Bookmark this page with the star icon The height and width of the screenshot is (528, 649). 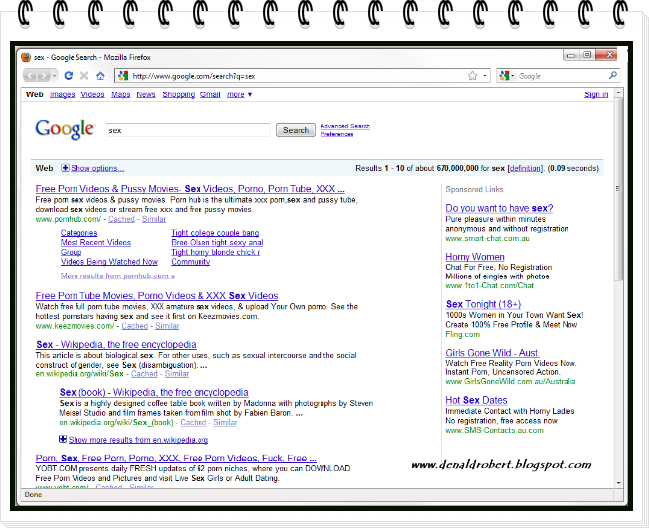coord(472,76)
